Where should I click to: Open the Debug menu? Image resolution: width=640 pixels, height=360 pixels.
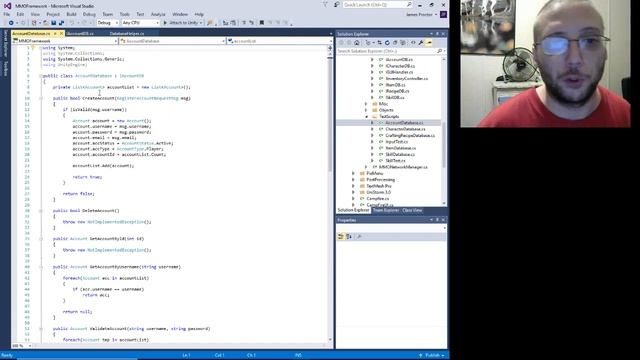pyautogui.click(x=89, y=14)
